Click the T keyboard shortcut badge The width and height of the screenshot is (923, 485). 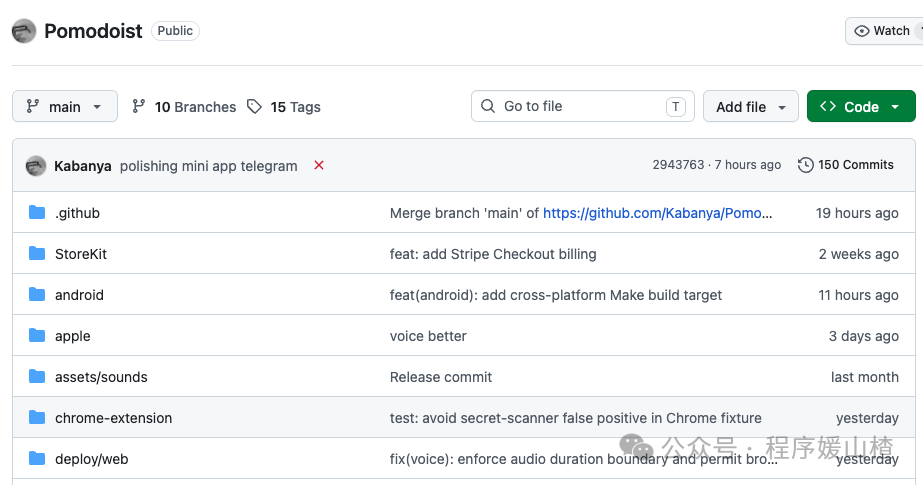[x=676, y=107]
